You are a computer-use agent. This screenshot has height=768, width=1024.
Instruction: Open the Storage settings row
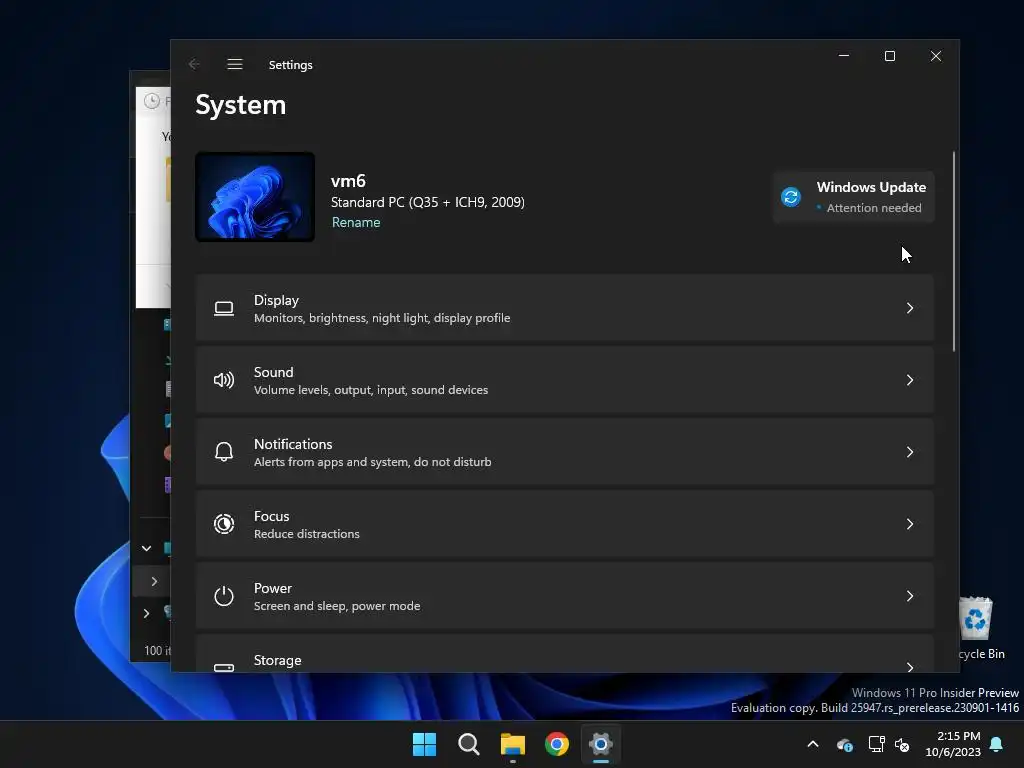click(564, 653)
